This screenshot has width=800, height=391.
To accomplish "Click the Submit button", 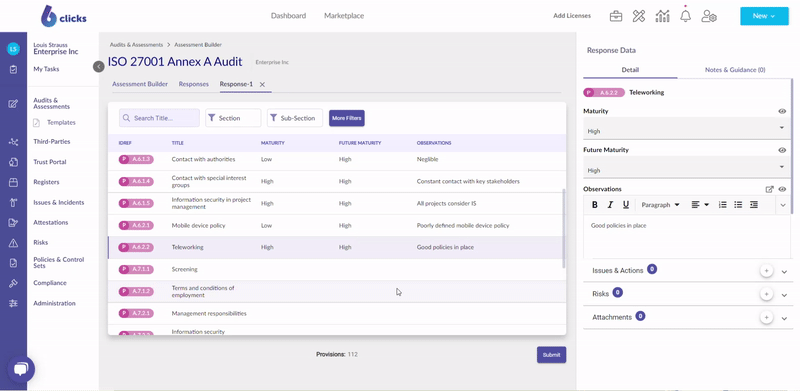I will [551, 355].
